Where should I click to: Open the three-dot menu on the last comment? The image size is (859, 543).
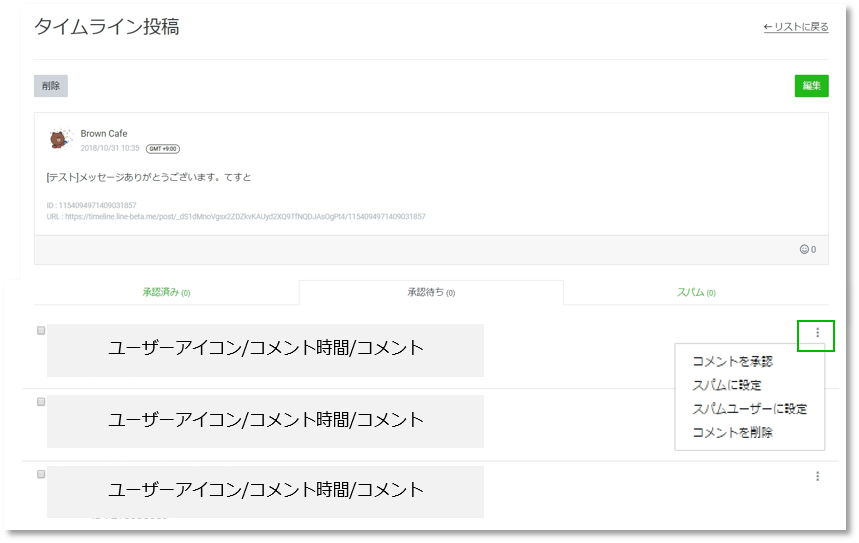[x=817, y=477]
